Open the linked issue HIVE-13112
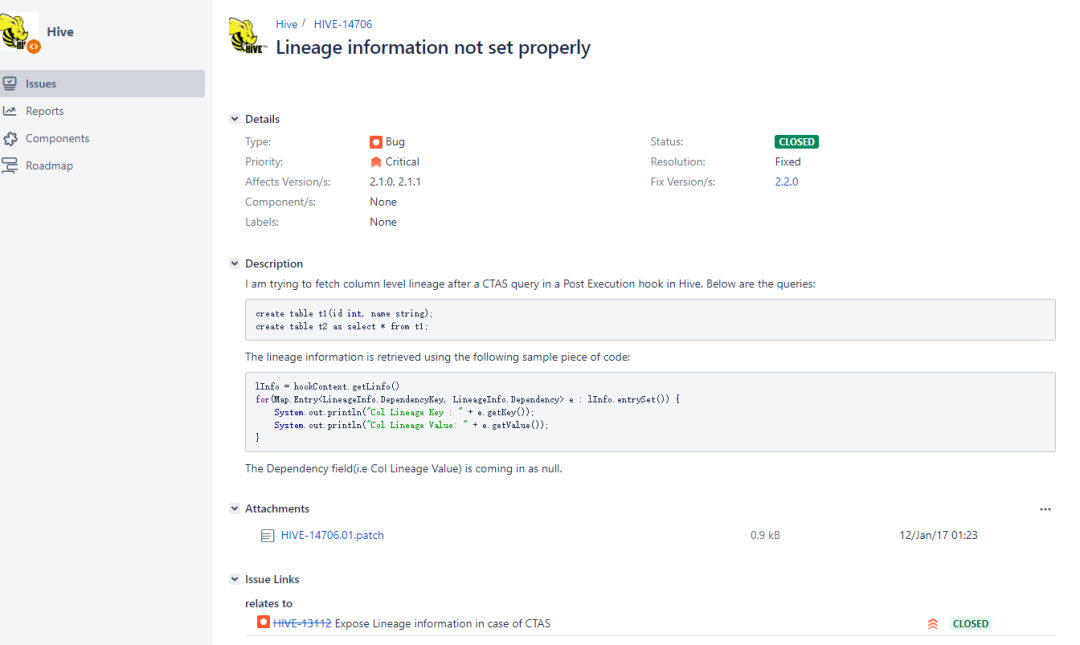 pos(302,624)
